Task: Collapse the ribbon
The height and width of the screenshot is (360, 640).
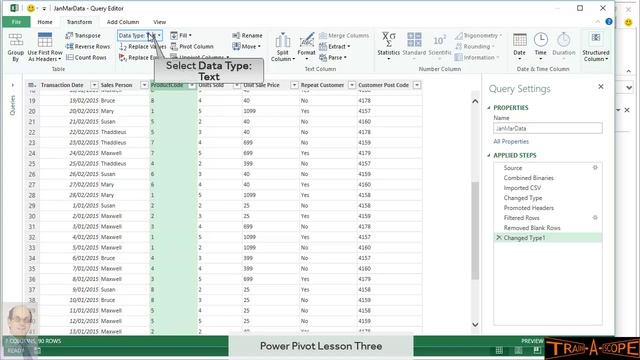Action: 597,22
